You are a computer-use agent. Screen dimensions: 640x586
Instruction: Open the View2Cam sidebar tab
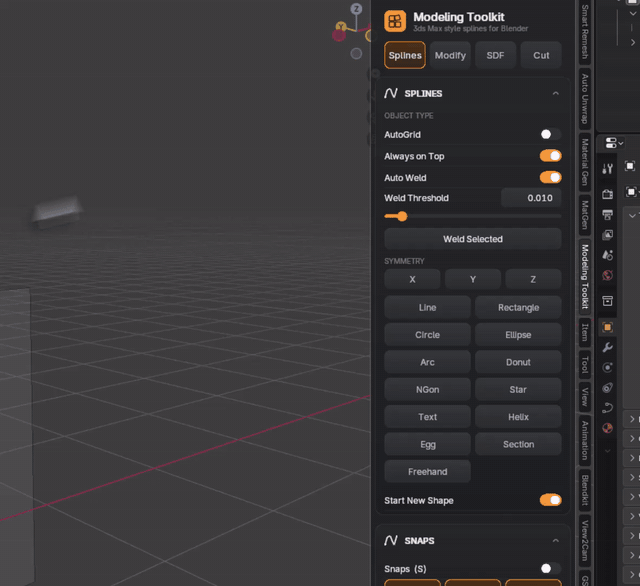tap(585, 540)
